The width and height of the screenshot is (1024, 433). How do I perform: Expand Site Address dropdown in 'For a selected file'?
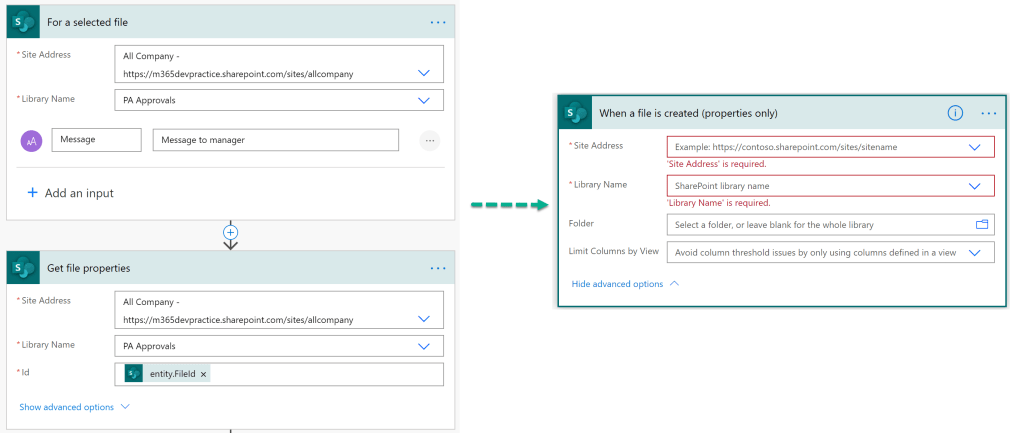point(424,72)
